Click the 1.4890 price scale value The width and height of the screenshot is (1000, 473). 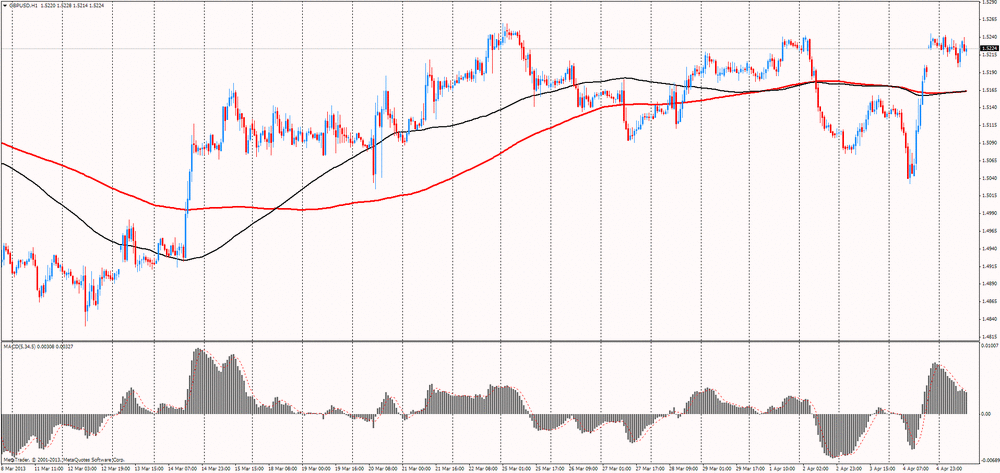click(989, 284)
